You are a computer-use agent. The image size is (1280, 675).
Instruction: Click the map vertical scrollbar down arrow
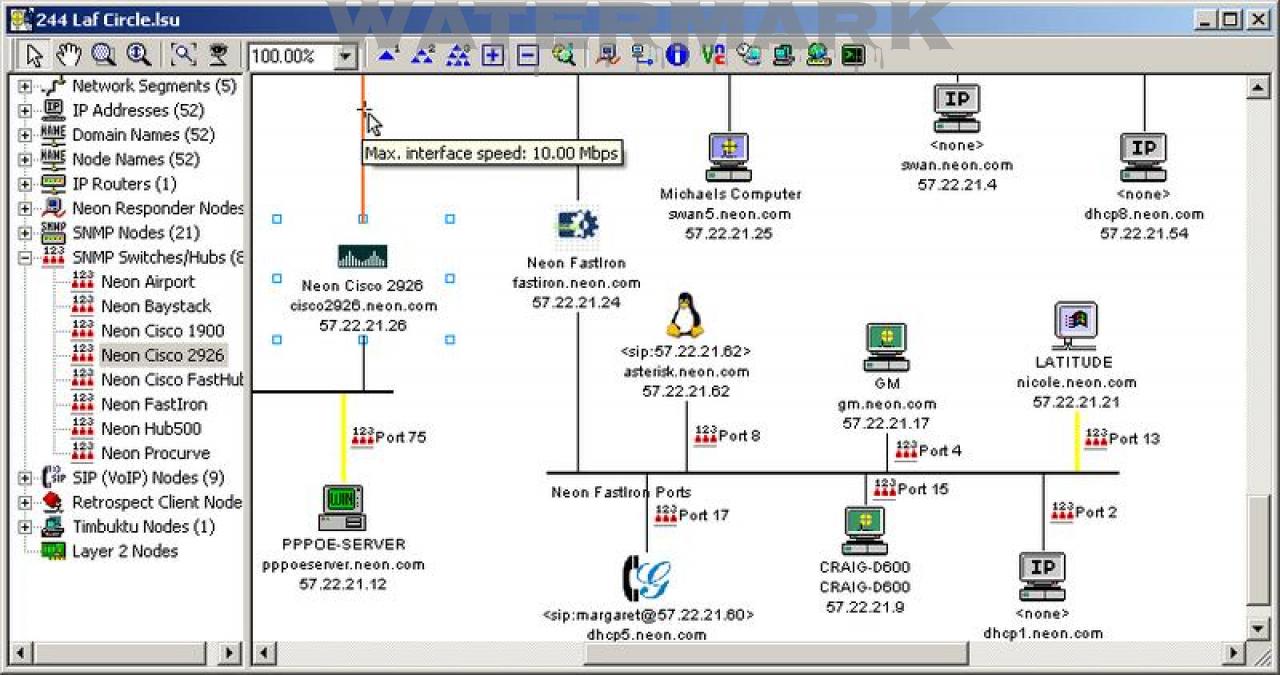[x=1259, y=629]
